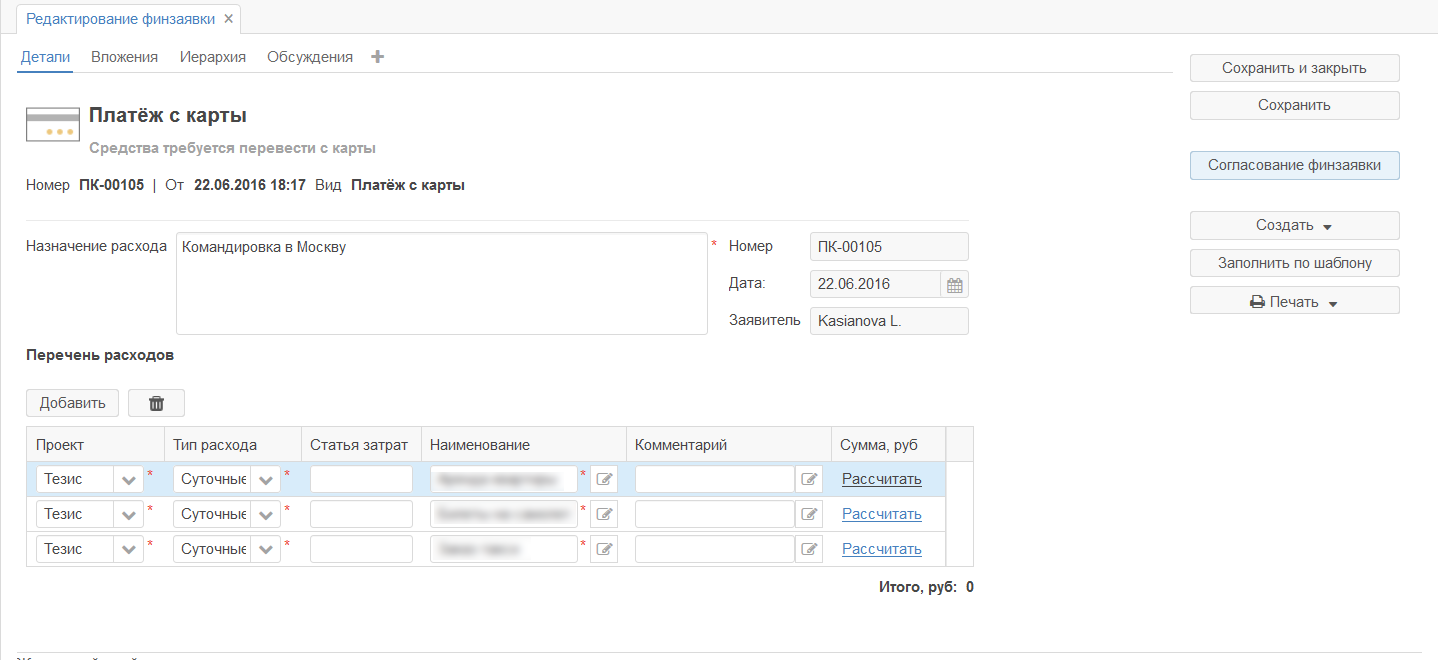Delete selected expense with trash icon
Screen dimensions: 1438x660
click(x=156, y=403)
